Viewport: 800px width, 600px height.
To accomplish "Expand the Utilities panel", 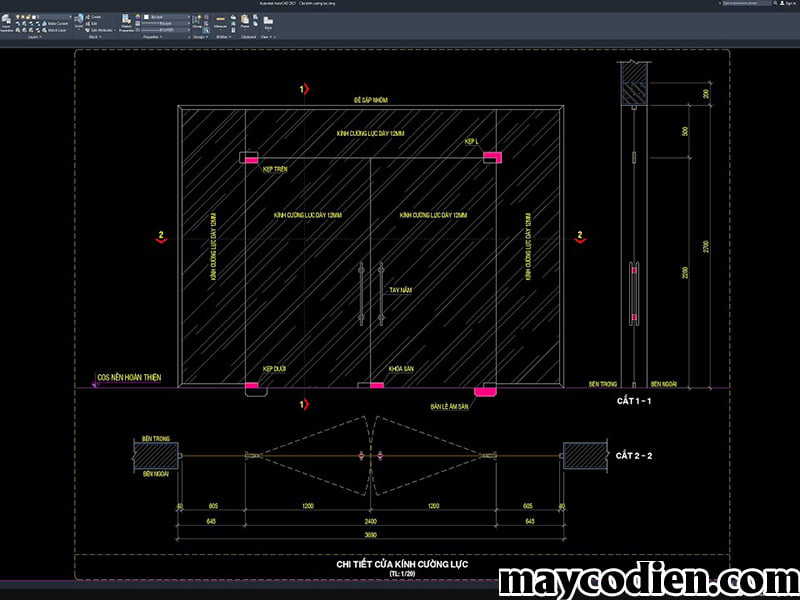I will click(223, 37).
